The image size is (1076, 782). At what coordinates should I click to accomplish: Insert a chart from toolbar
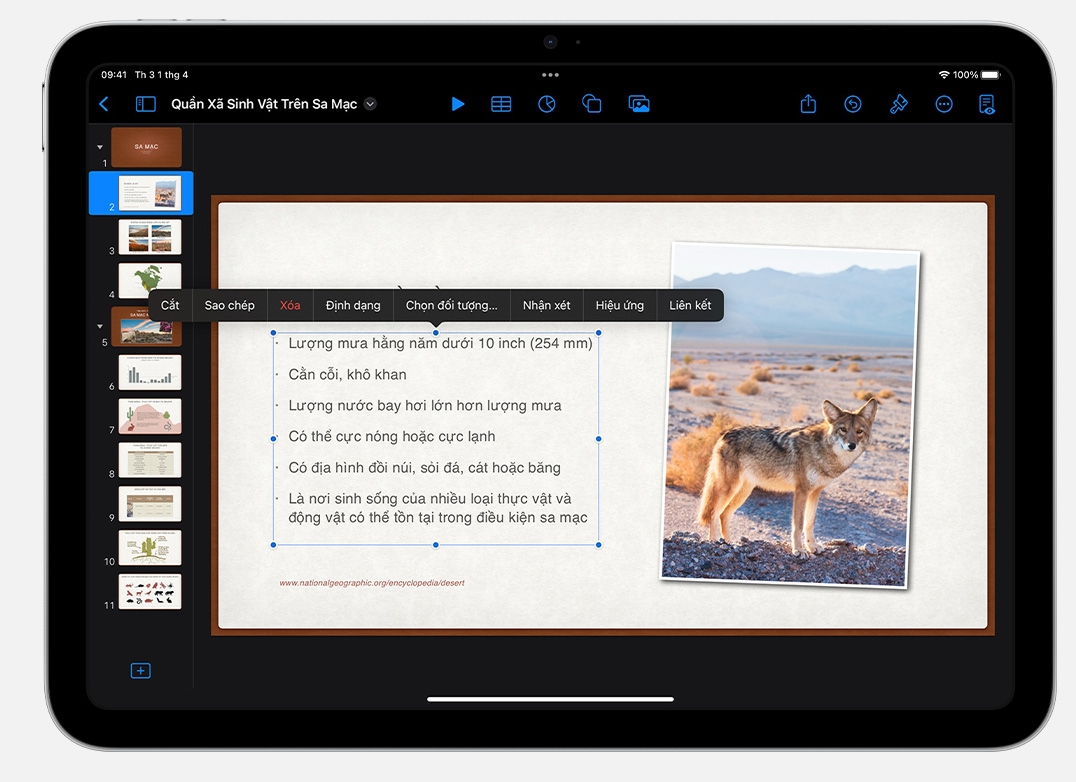point(546,104)
